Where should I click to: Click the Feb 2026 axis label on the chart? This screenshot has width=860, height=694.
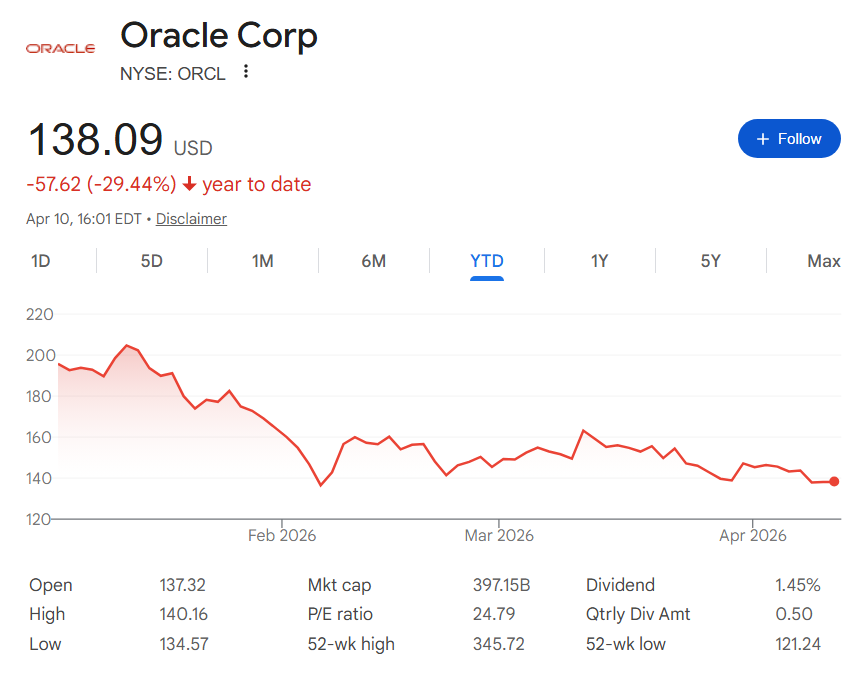point(282,536)
